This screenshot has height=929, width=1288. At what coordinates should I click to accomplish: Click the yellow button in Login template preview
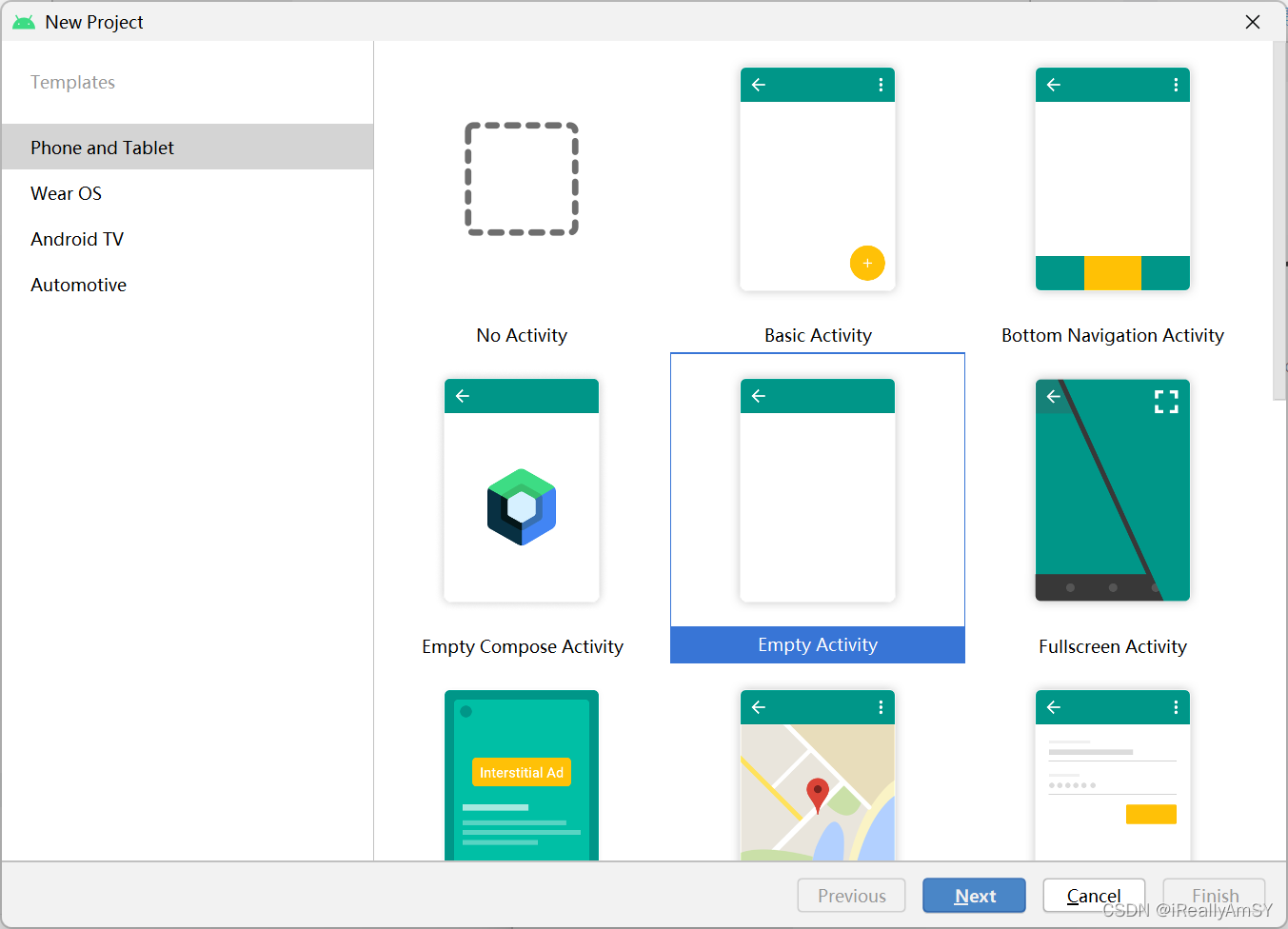tap(1151, 814)
